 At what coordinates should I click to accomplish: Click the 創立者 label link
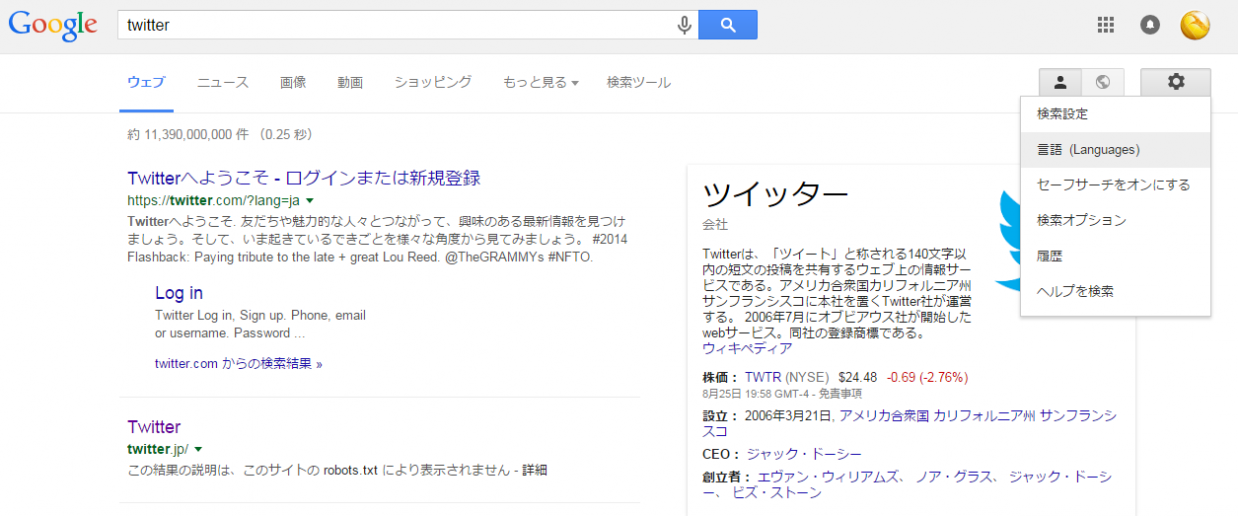pyautogui.click(x=727, y=477)
